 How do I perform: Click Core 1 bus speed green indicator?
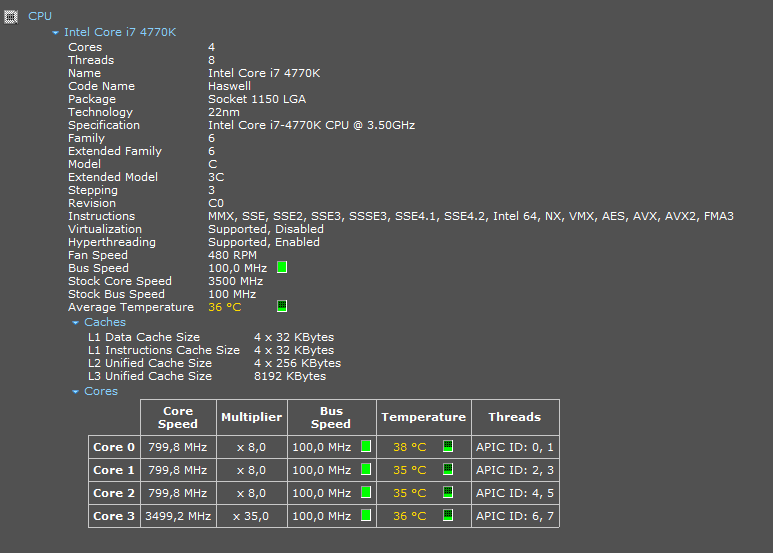[x=366, y=469]
